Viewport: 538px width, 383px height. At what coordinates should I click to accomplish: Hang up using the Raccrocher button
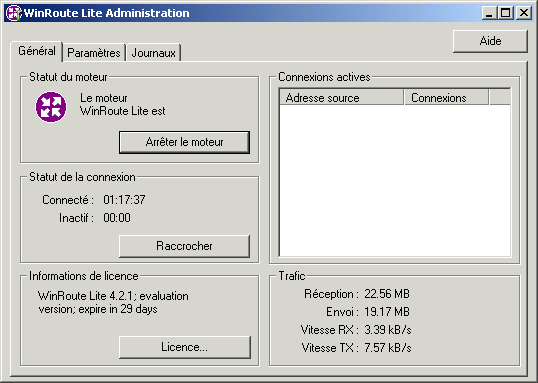pyautogui.click(x=184, y=246)
